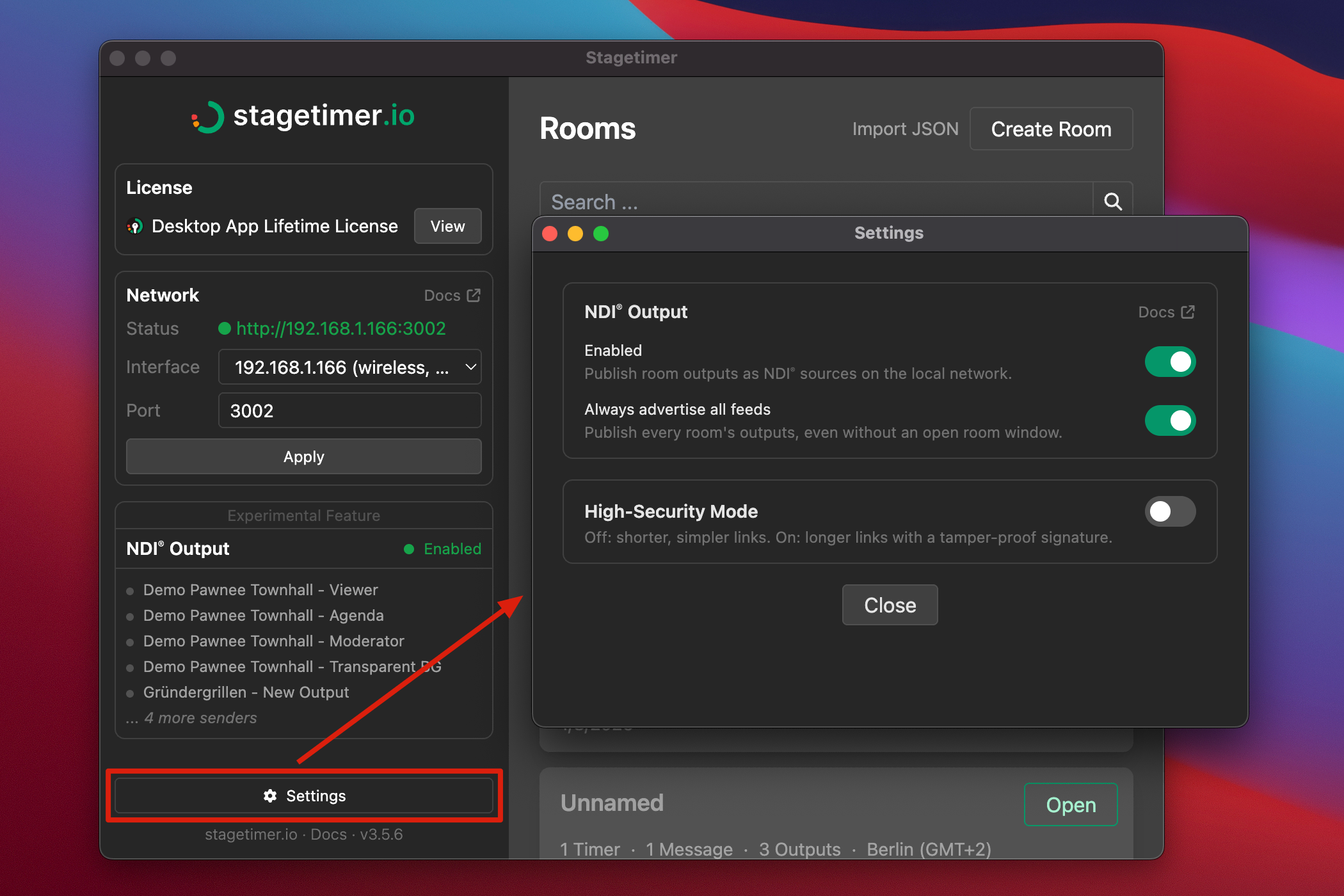The width and height of the screenshot is (1344, 896).
Task: Close the Settings window with red button
Action: pos(550,234)
